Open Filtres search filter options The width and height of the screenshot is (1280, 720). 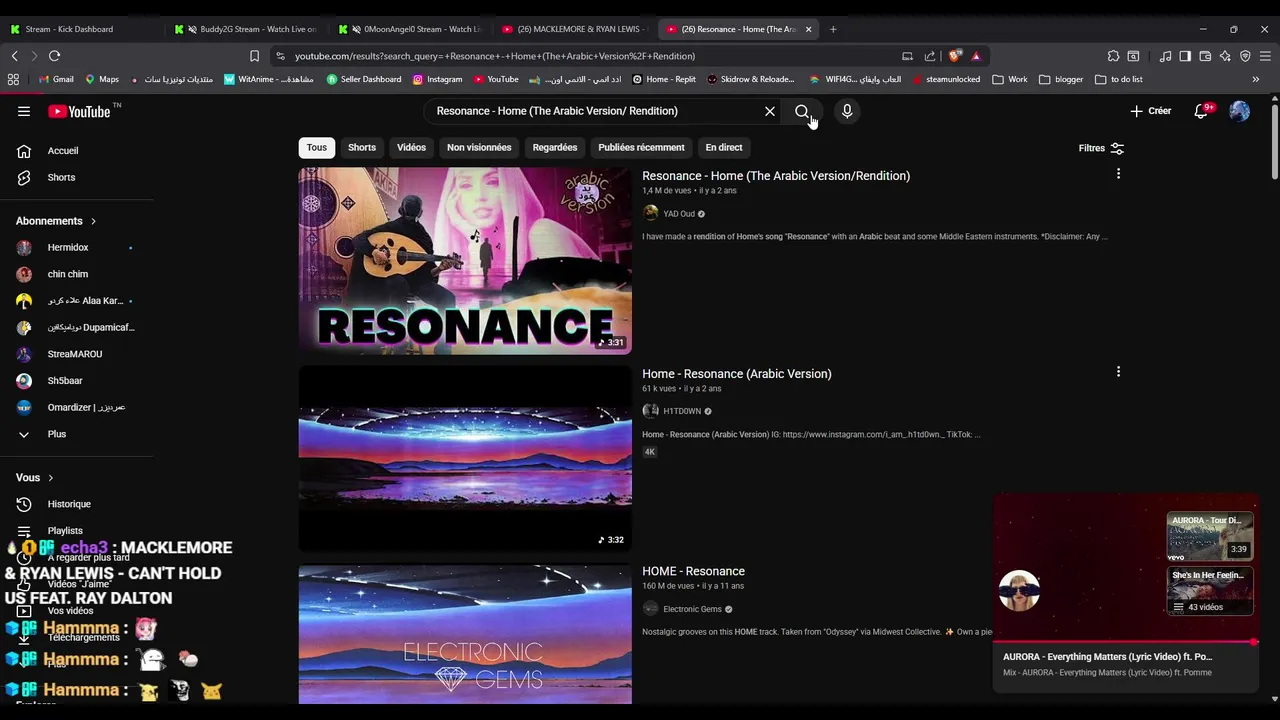[1101, 148]
